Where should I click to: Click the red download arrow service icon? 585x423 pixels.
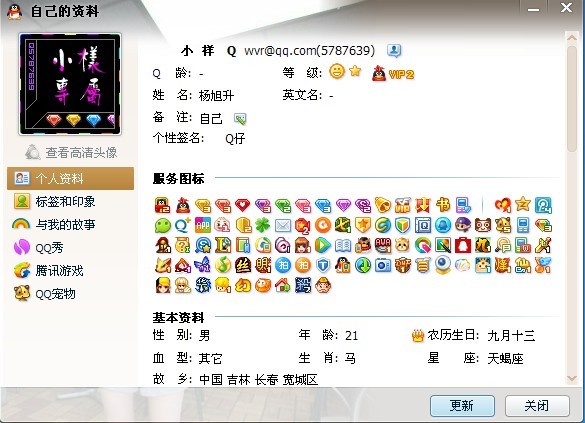click(x=423, y=205)
